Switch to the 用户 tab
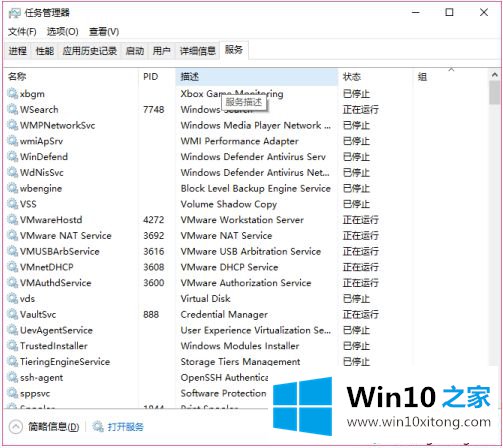 pos(162,51)
